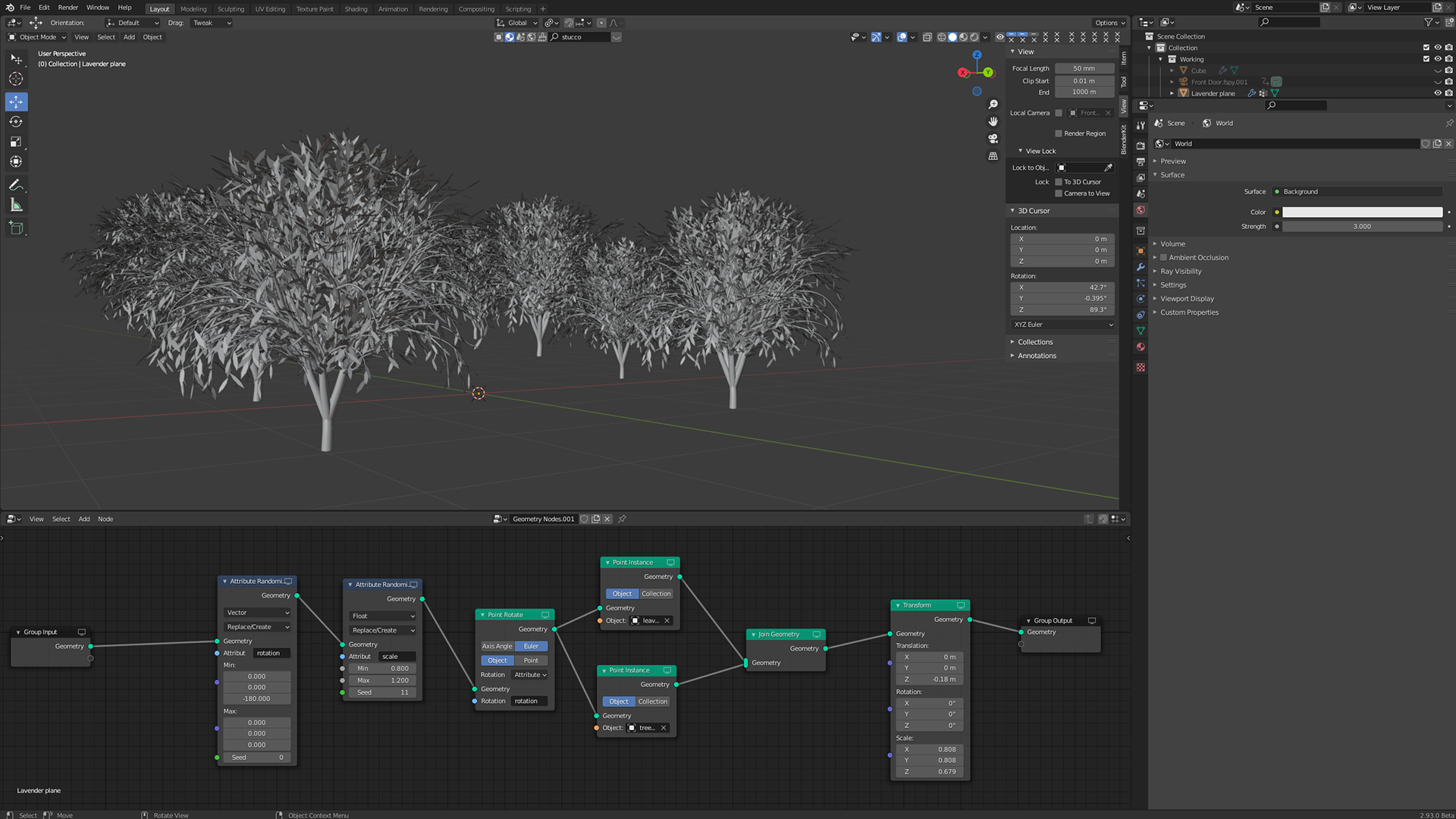The image size is (1456, 819).
Task: Select the Annotate pencil tool
Action: click(16, 185)
